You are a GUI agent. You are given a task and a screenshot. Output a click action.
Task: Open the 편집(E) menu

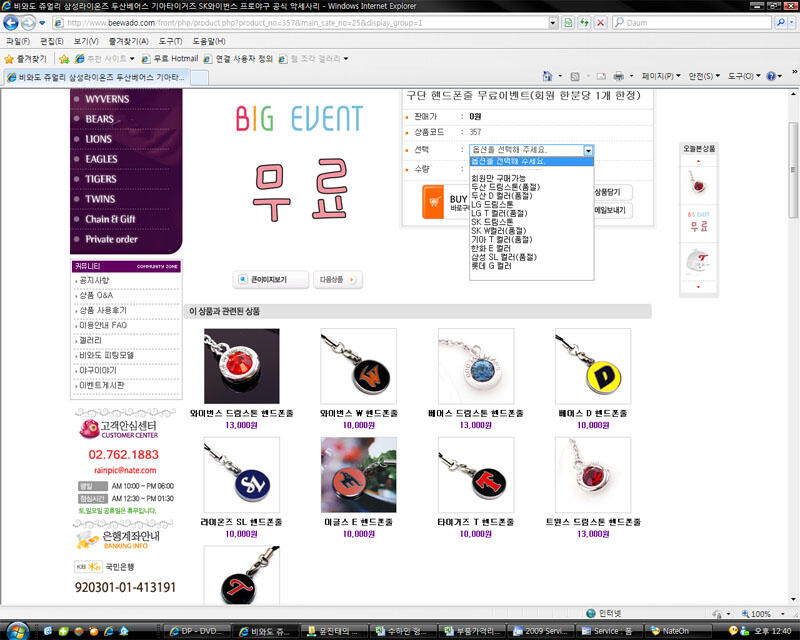52,41
